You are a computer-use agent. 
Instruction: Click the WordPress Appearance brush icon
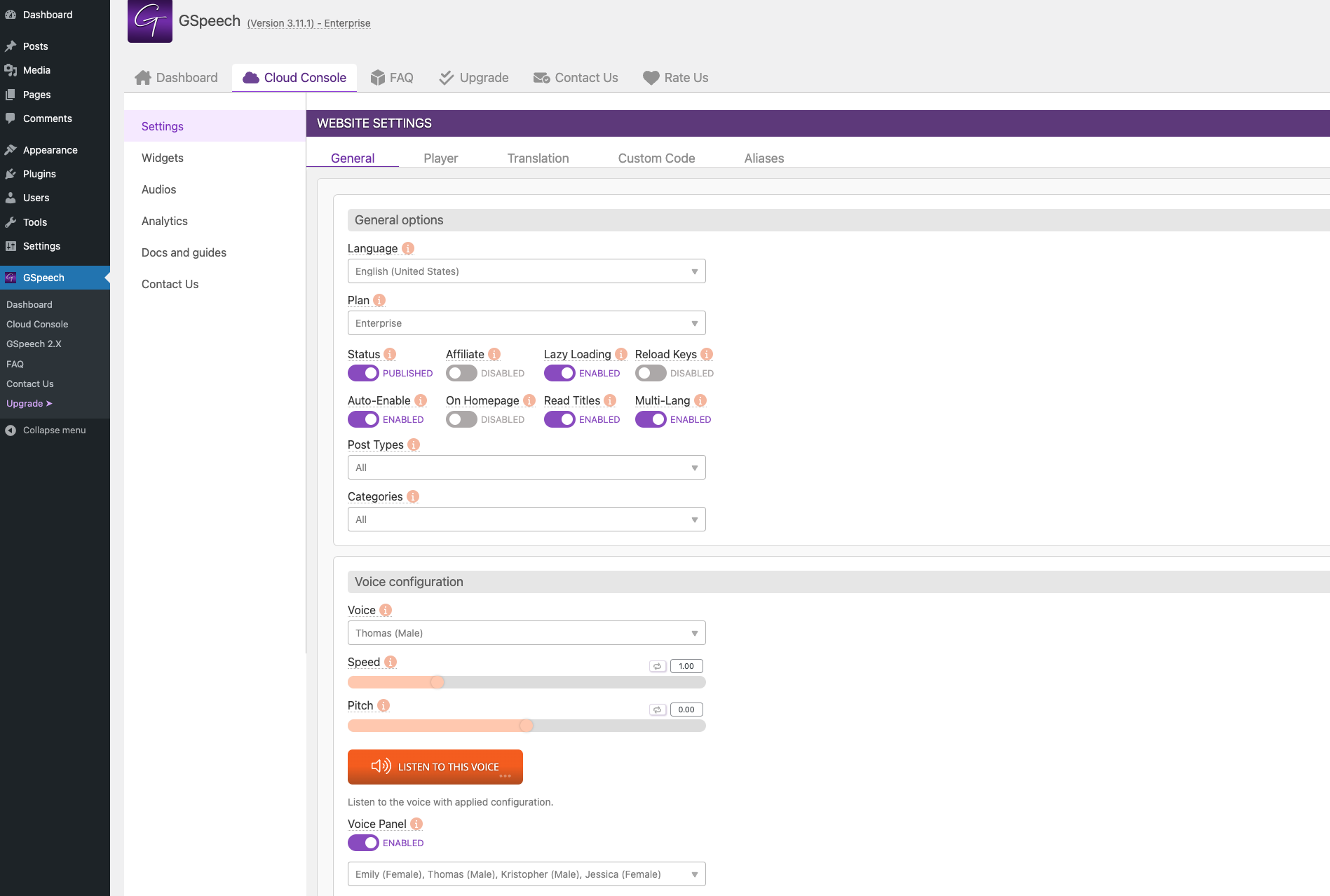click(x=11, y=150)
